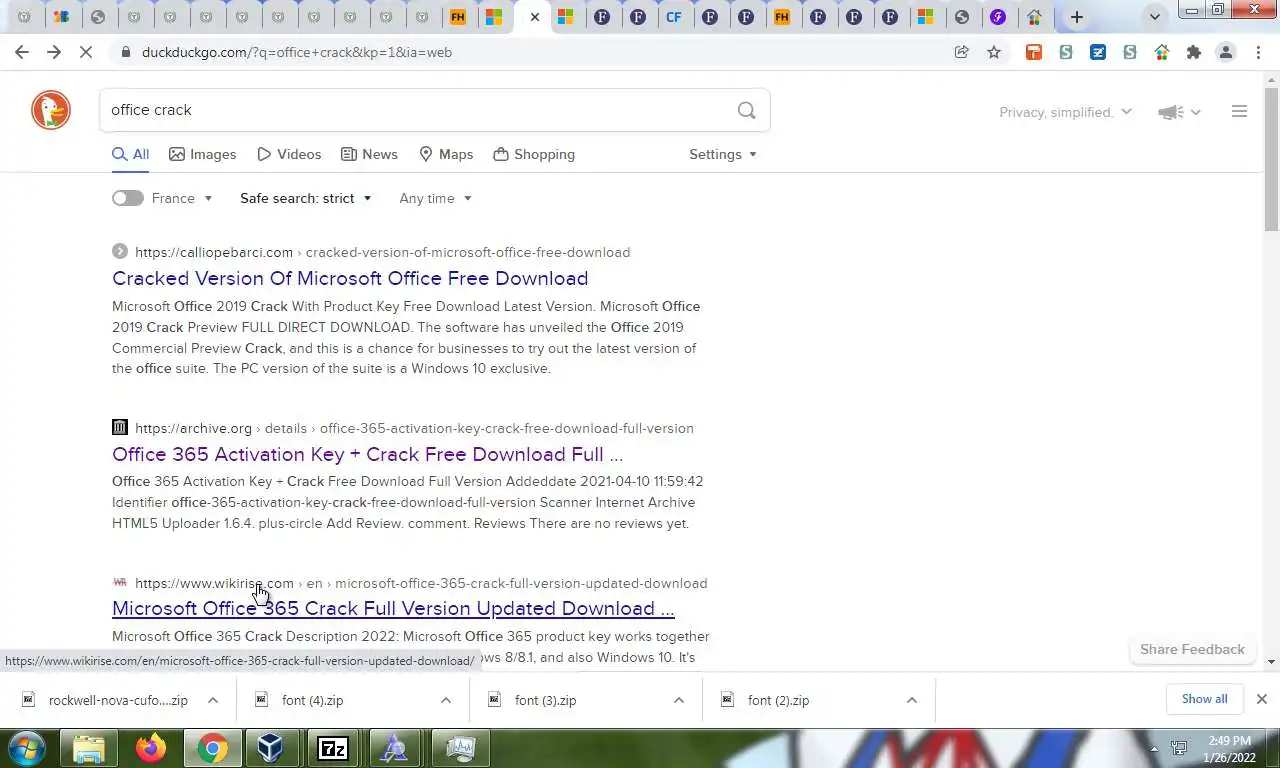Go back with the browser back arrow
This screenshot has width=1280, height=768.
click(x=22, y=52)
